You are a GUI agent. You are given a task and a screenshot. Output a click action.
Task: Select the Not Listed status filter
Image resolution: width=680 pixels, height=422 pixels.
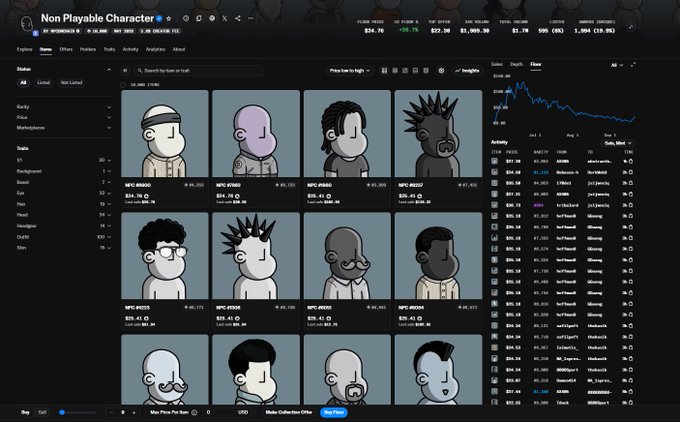click(x=72, y=82)
